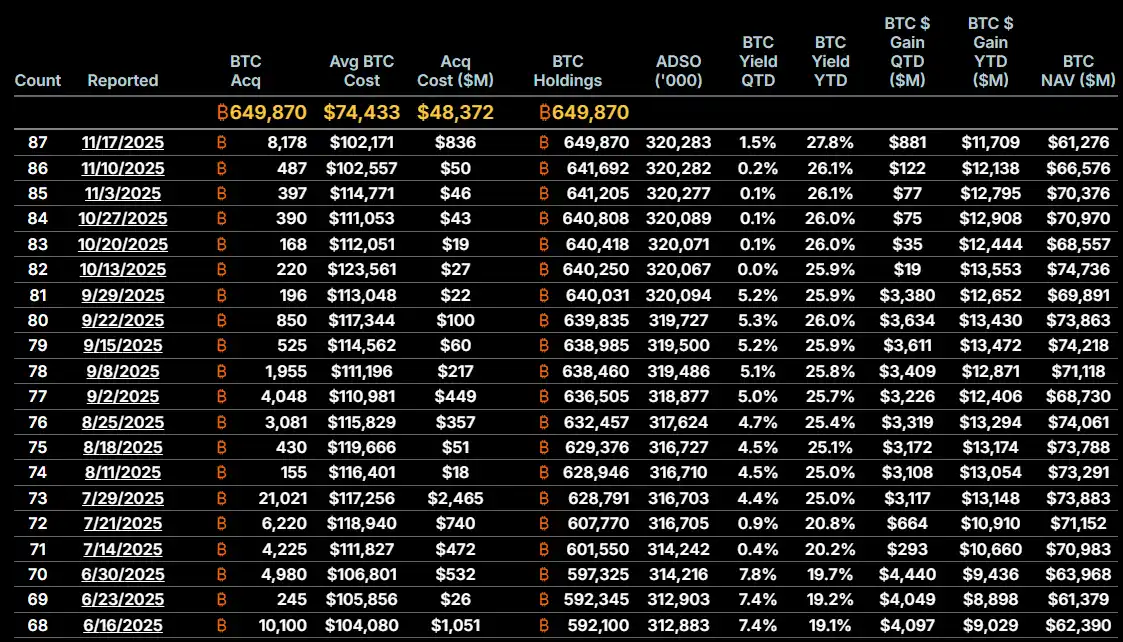
Task: Click the Avg BTC Cost total of $74,433
Action: click(361, 113)
